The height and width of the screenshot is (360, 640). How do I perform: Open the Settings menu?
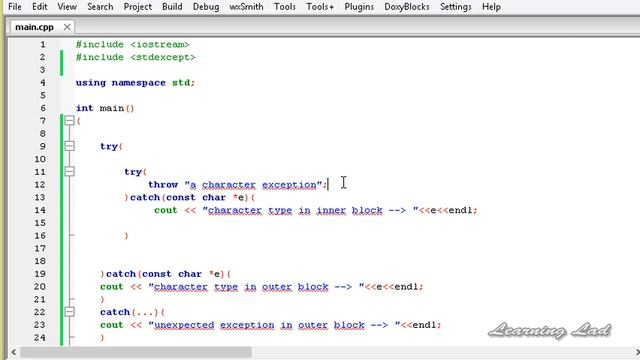tap(456, 7)
